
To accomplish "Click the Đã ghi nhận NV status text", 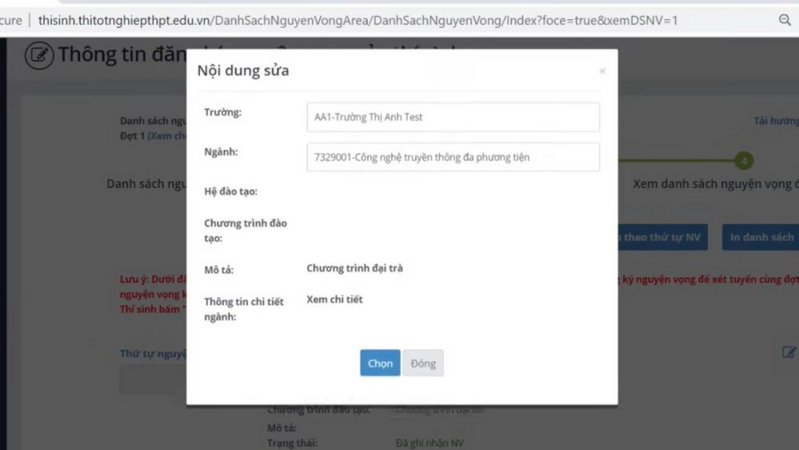I will click(430, 443).
